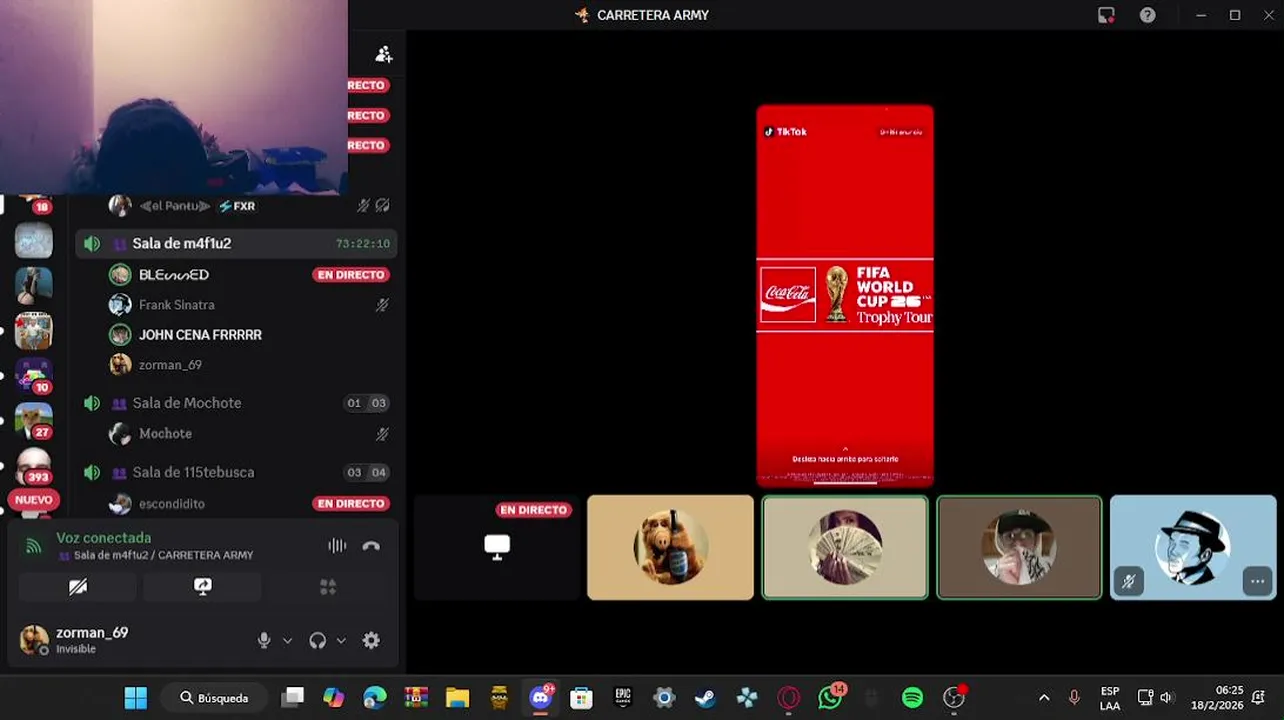The image size is (1284, 720).
Task: Open headphone output options arrow
Action: click(341, 641)
